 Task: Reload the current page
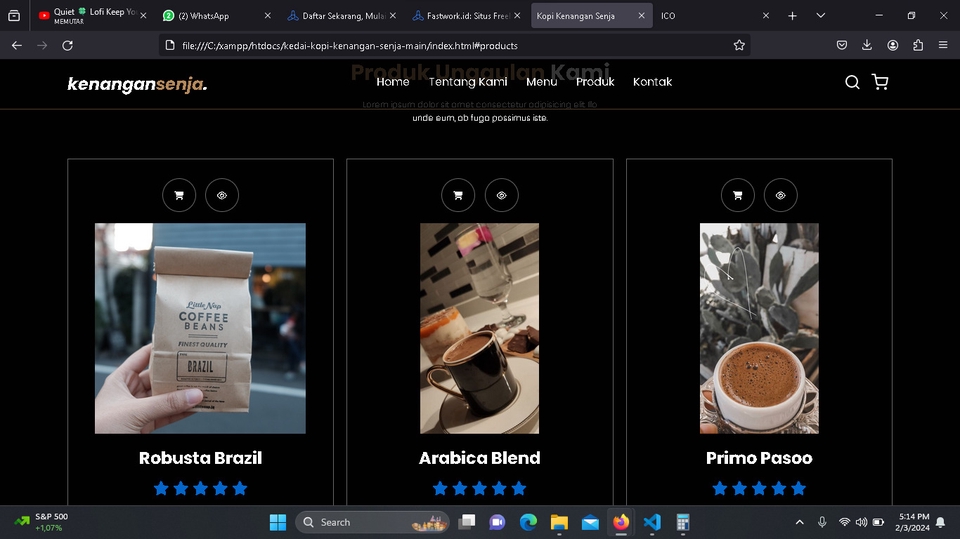(67, 45)
